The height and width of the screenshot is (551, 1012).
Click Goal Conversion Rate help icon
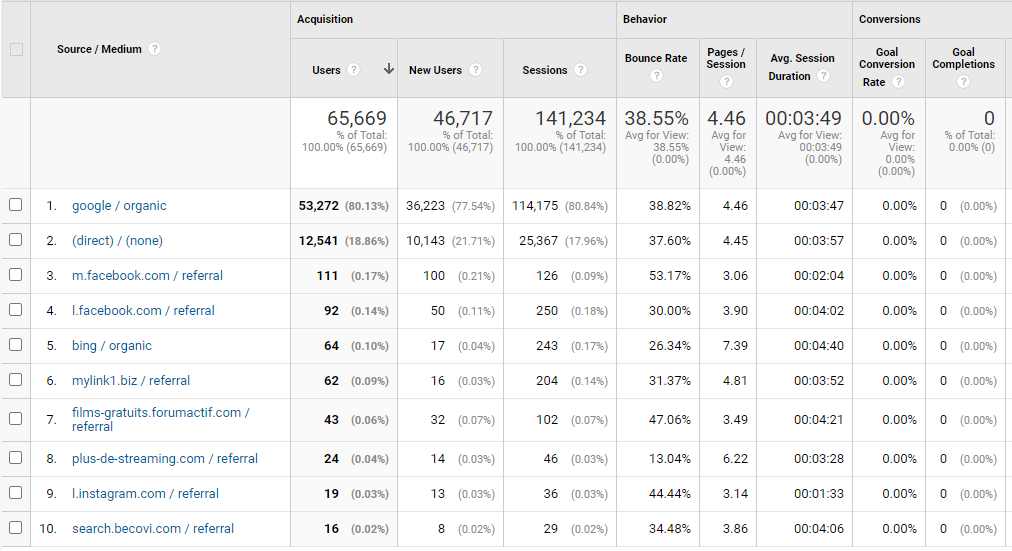[898, 81]
